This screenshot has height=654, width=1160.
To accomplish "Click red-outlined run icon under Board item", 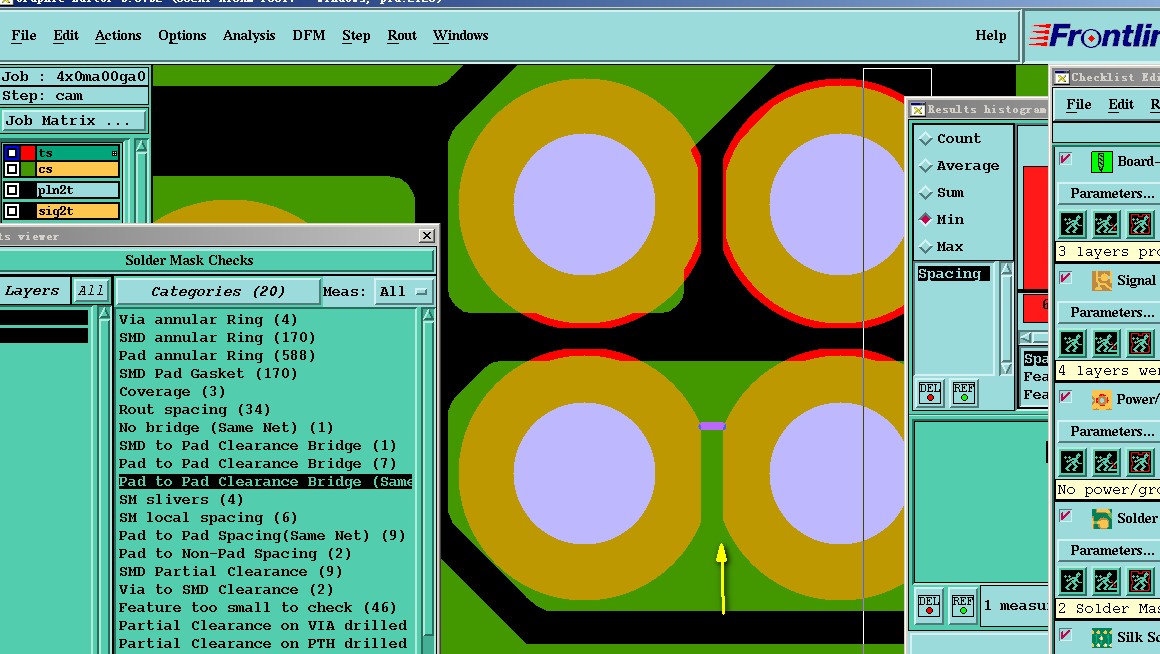I will [x=1140, y=223].
